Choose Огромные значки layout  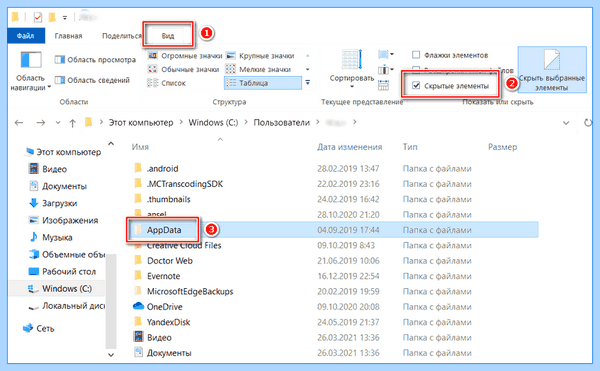(185, 56)
